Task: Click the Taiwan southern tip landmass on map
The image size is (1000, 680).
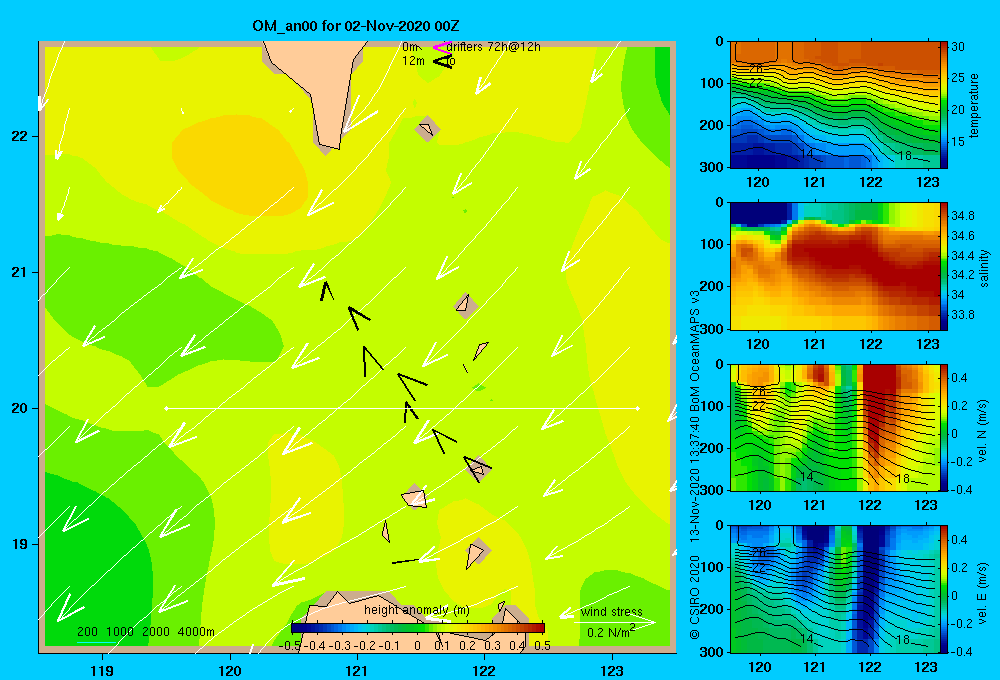Action: coord(319,89)
